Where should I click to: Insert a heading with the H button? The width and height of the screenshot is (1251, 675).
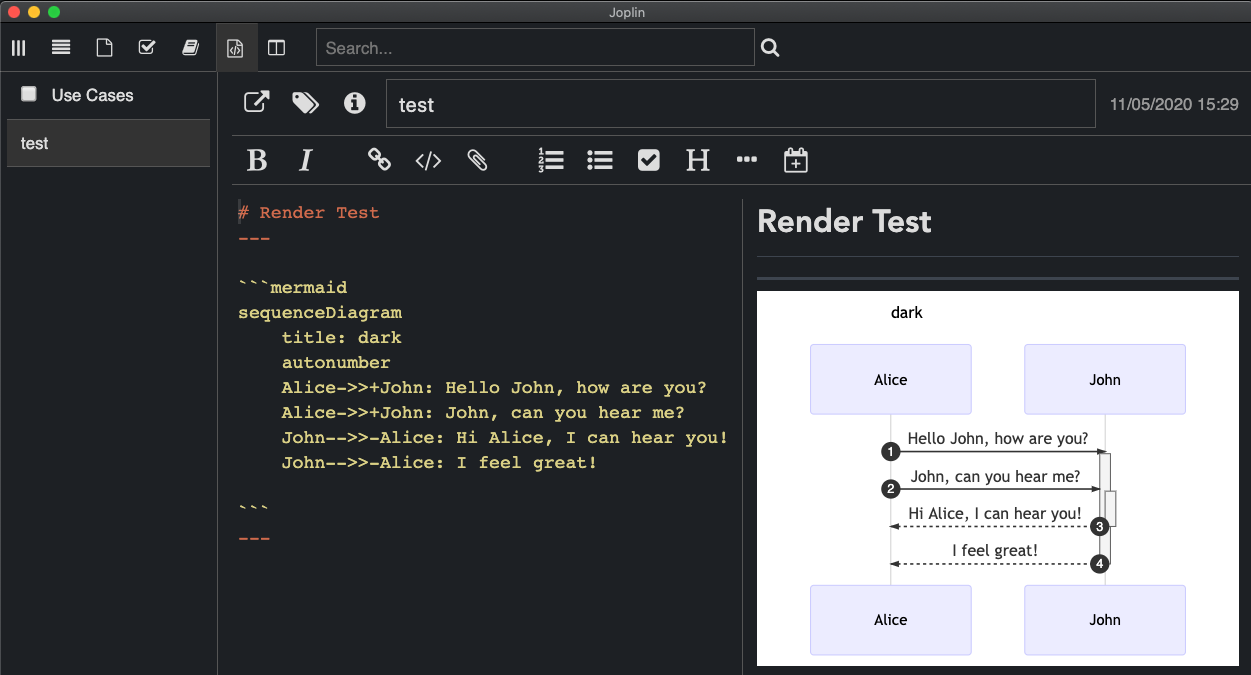[698, 160]
